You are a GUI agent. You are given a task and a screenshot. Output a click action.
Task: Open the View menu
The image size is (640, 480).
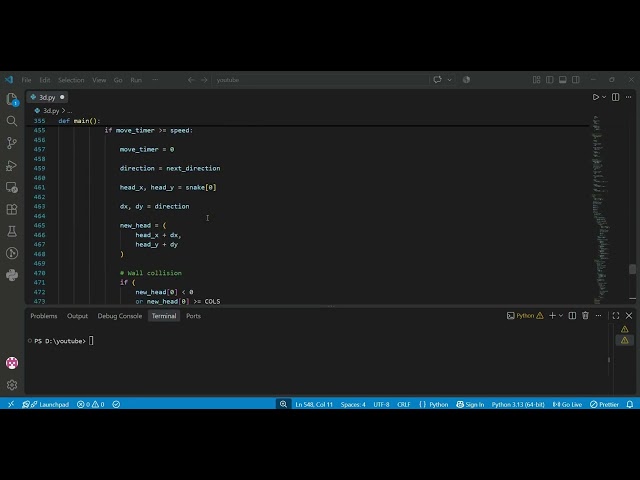99,80
